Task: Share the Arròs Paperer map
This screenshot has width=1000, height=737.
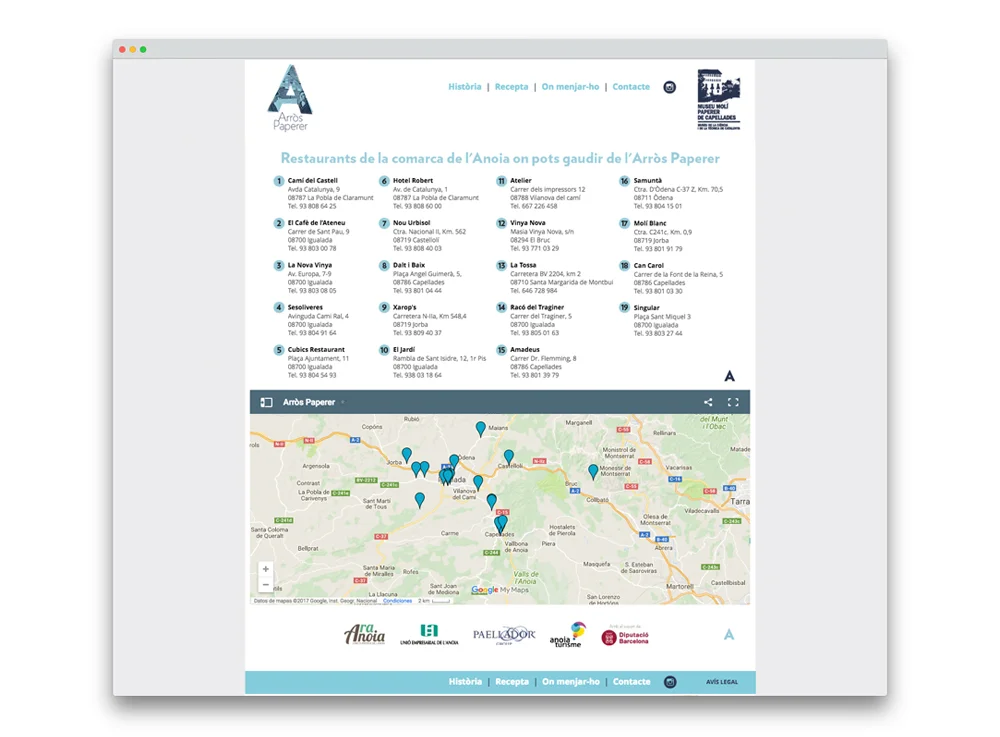Action: click(x=708, y=402)
